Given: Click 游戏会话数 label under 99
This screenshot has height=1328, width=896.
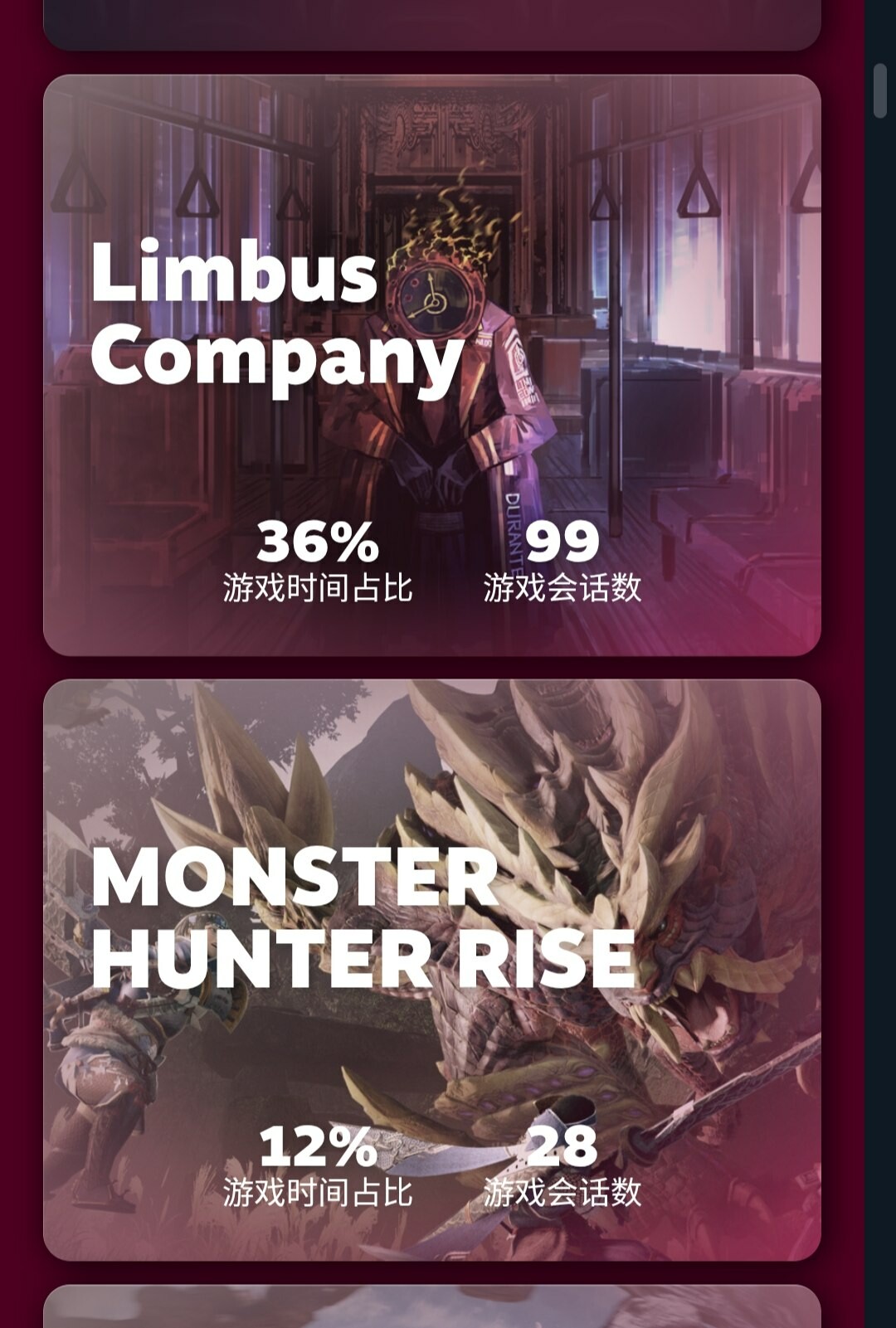Looking at the screenshot, I should (562, 588).
